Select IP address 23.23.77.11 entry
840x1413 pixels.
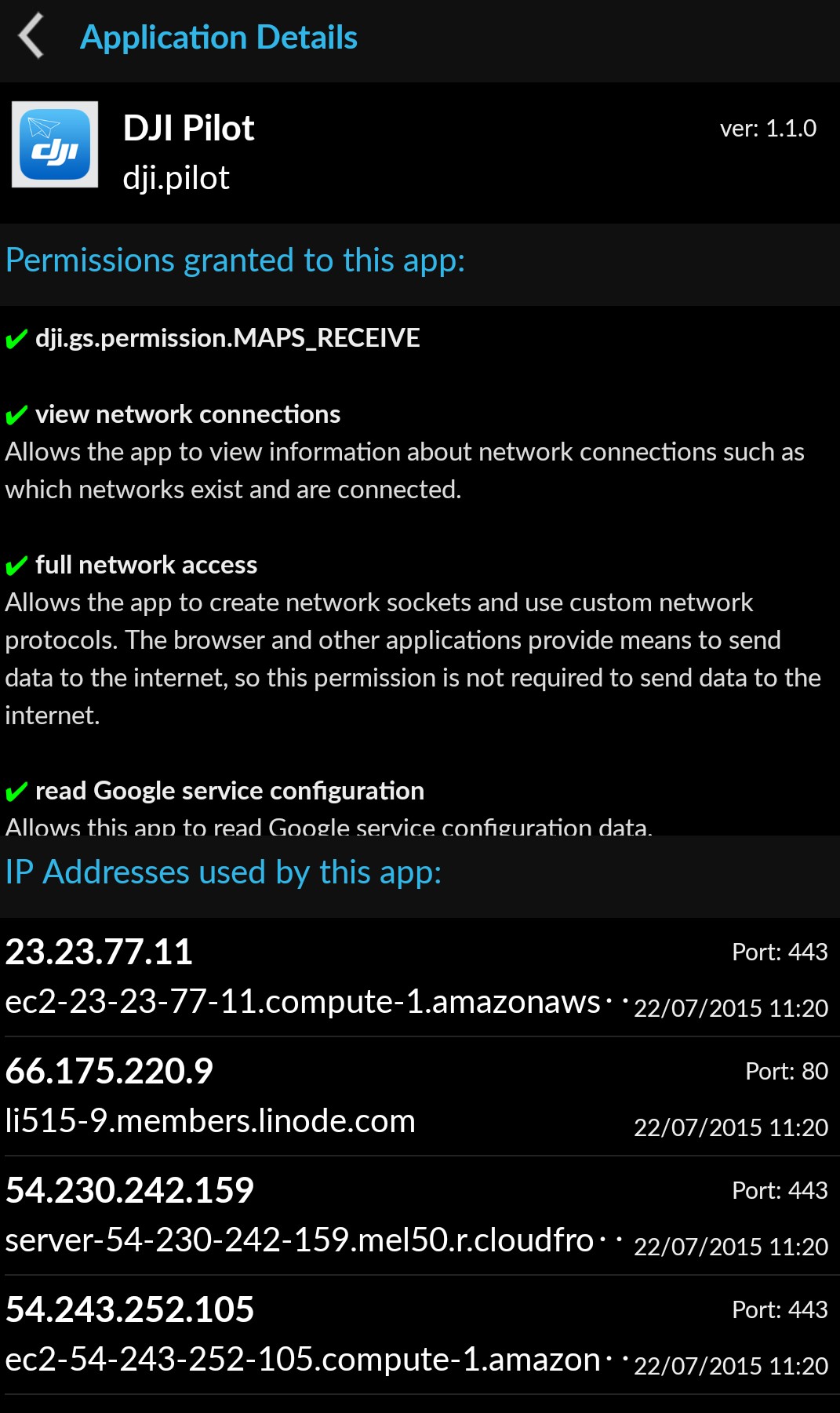coord(420,977)
